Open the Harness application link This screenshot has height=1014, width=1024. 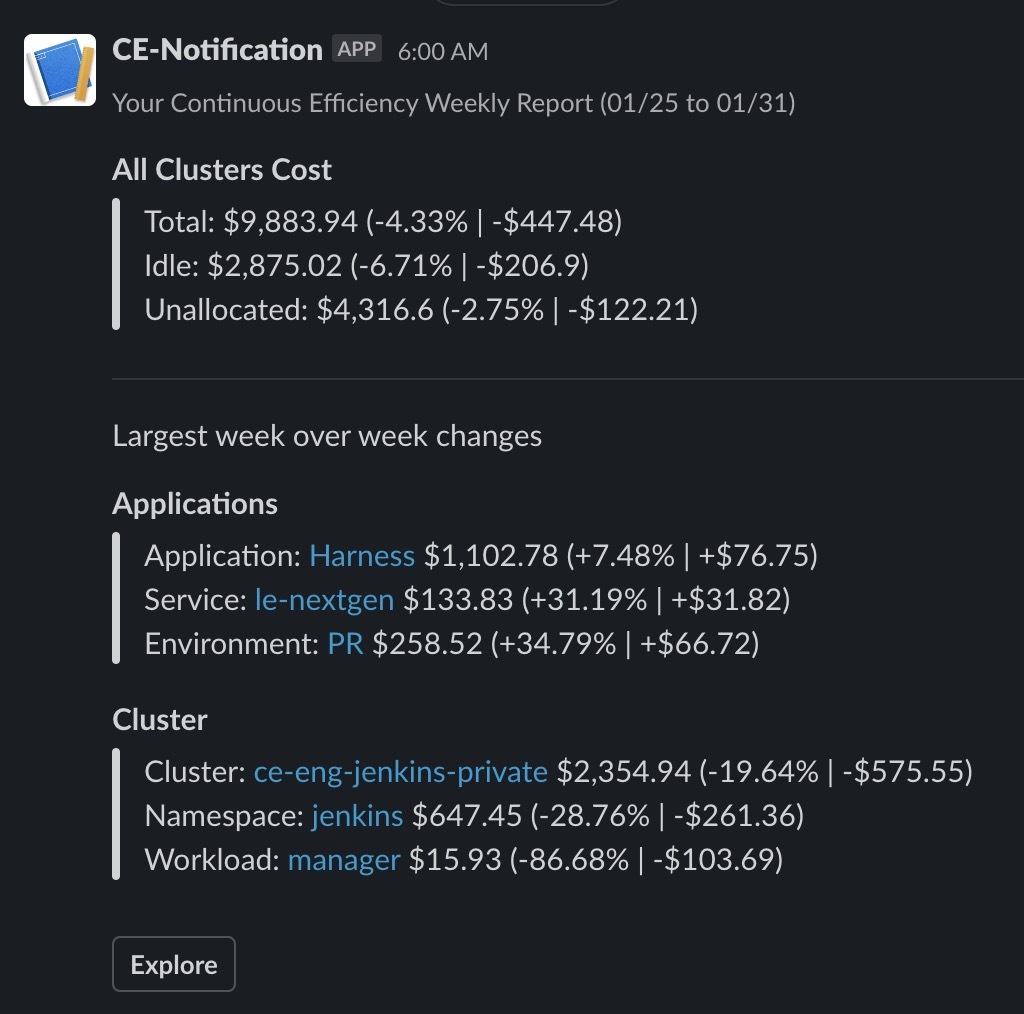[362, 556]
